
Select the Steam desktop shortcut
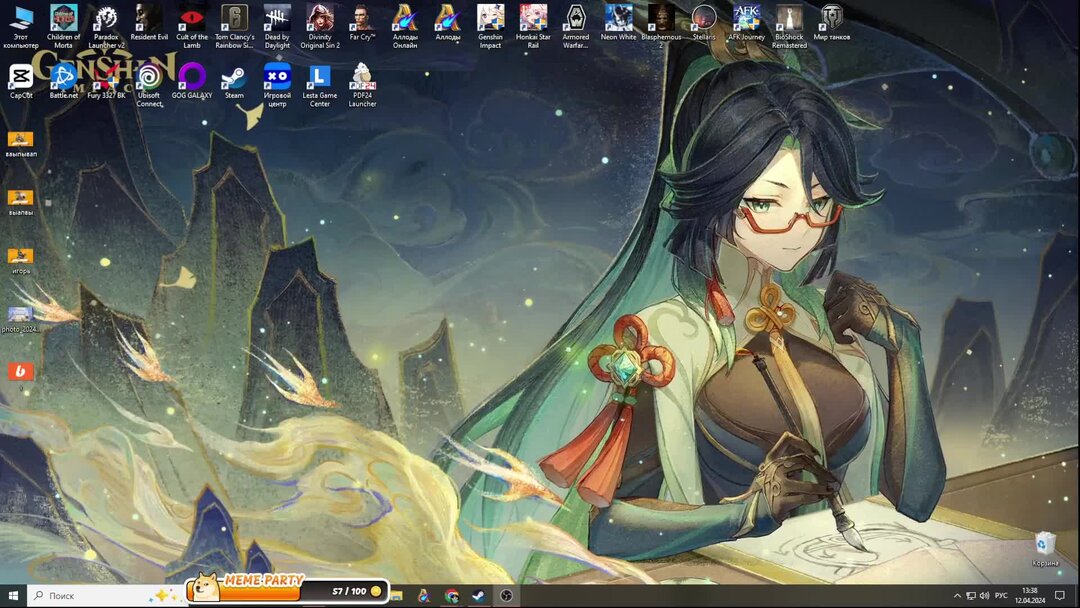(x=234, y=81)
